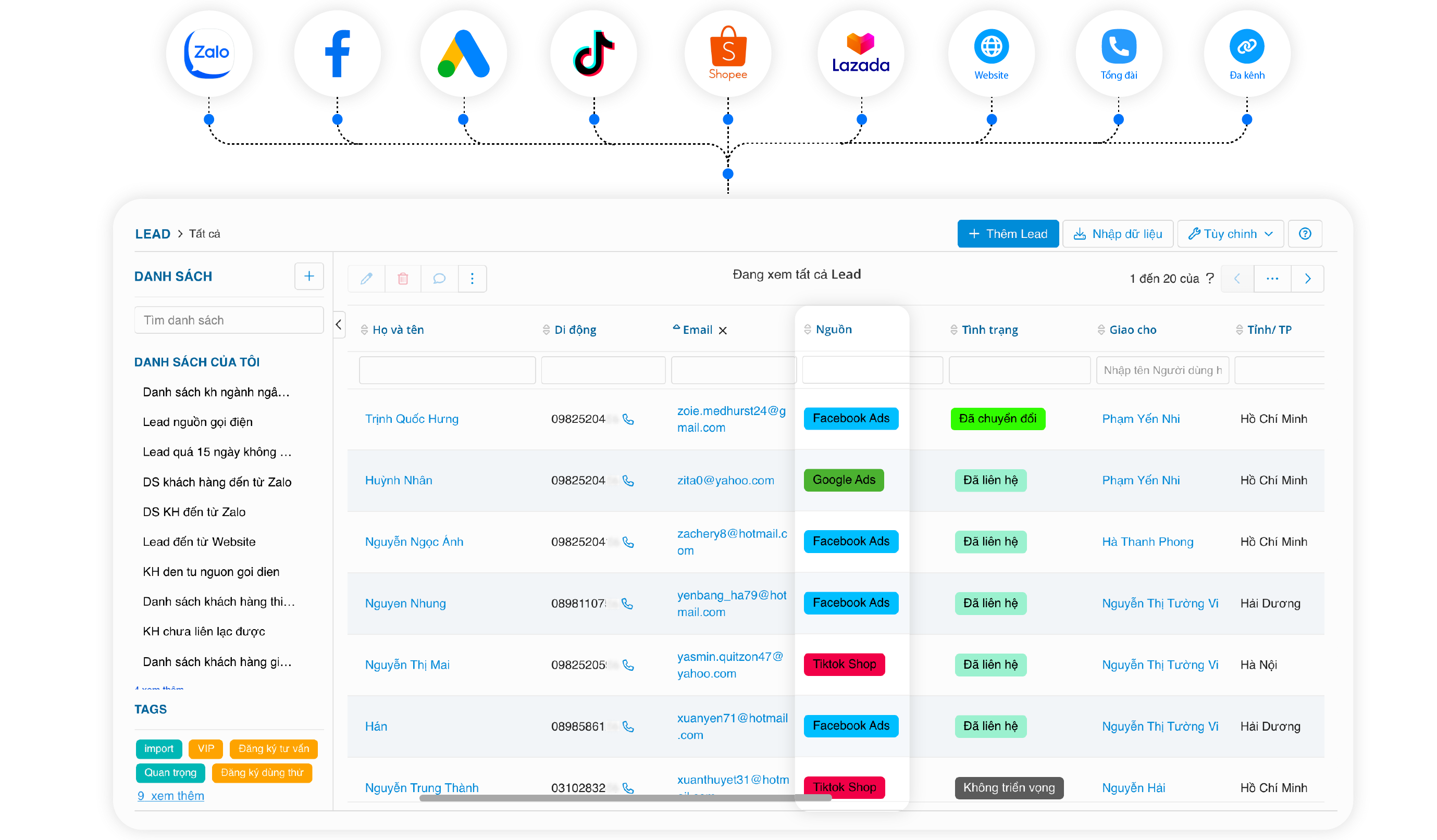Screen dimensions: 1437x840
Task: Select list Lead nguồn gọi điện
Action: [x=198, y=422]
